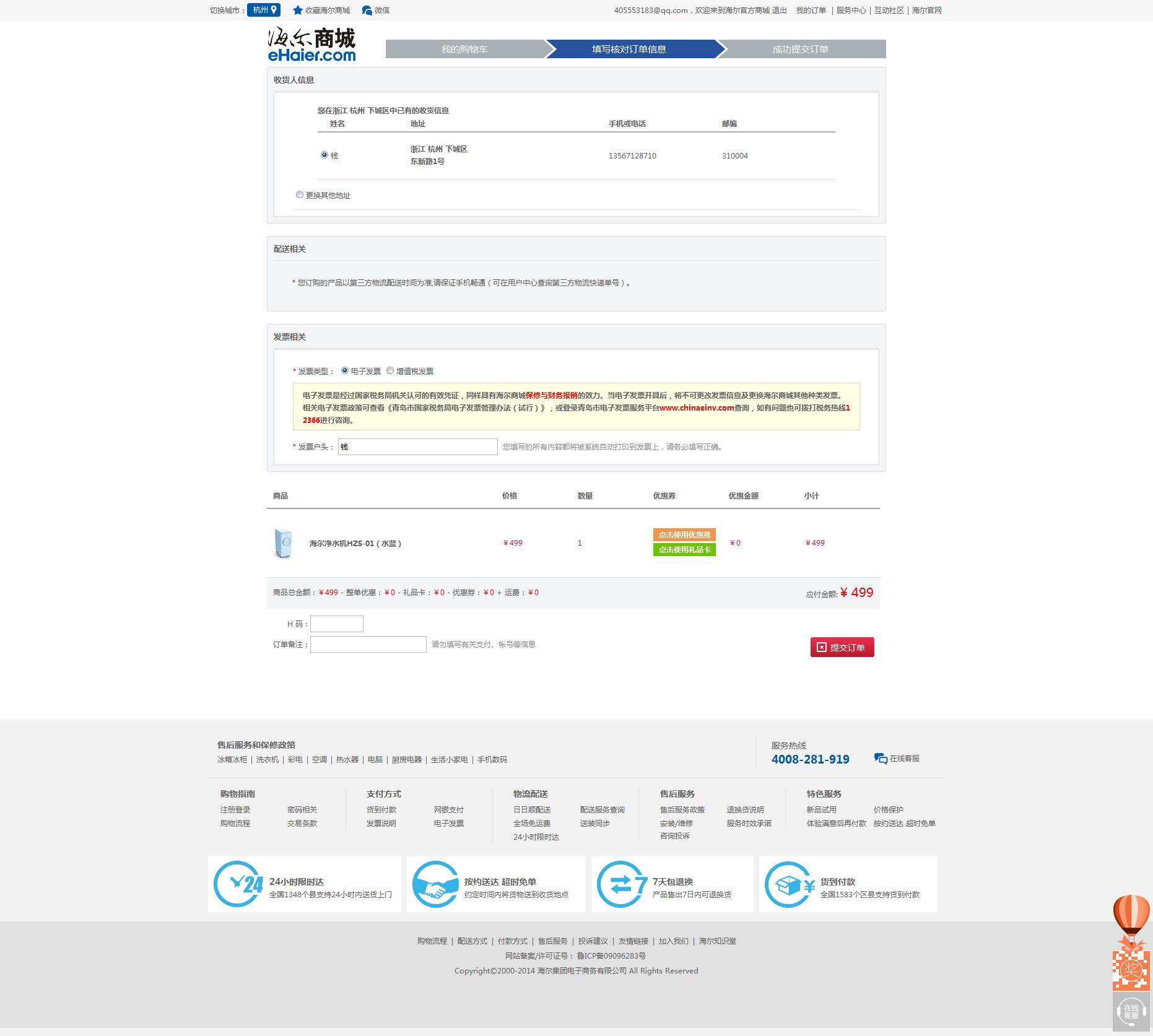Click the WeChat 微信 icon
The height and width of the screenshot is (1036, 1153).
367,10
